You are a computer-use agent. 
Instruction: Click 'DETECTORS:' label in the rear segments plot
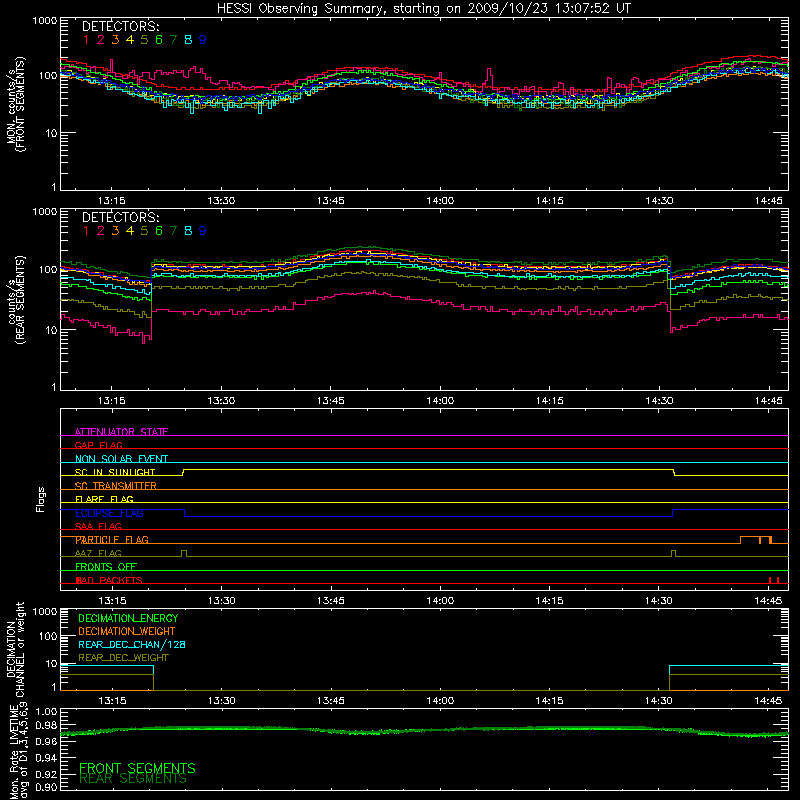[x=121, y=218]
